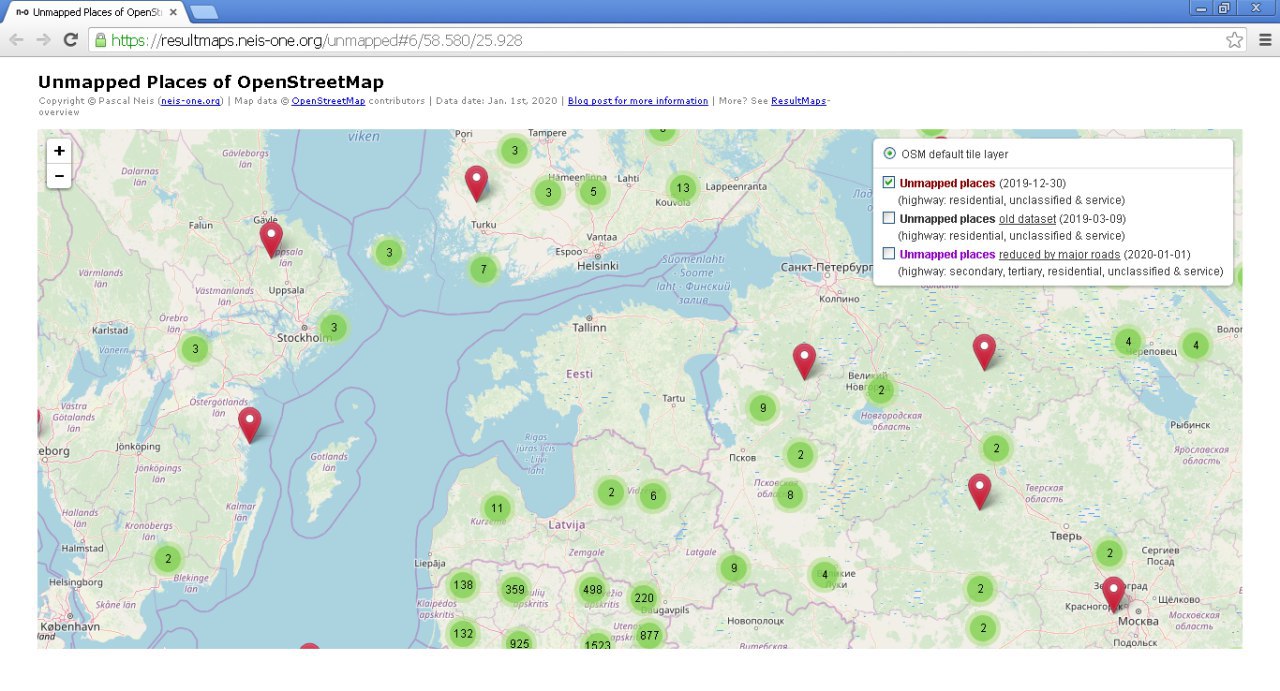The height and width of the screenshot is (691, 1280).
Task: Open cluster 8 near Pskov oblast
Action: [789, 494]
